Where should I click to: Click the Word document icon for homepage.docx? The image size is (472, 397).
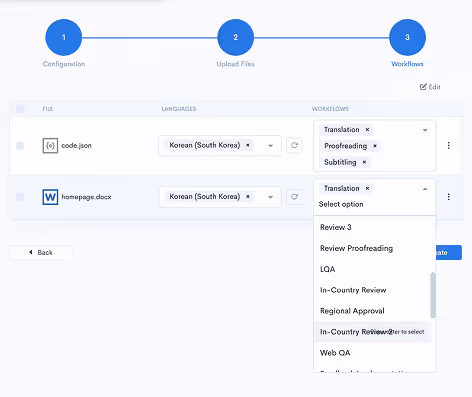[50, 197]
